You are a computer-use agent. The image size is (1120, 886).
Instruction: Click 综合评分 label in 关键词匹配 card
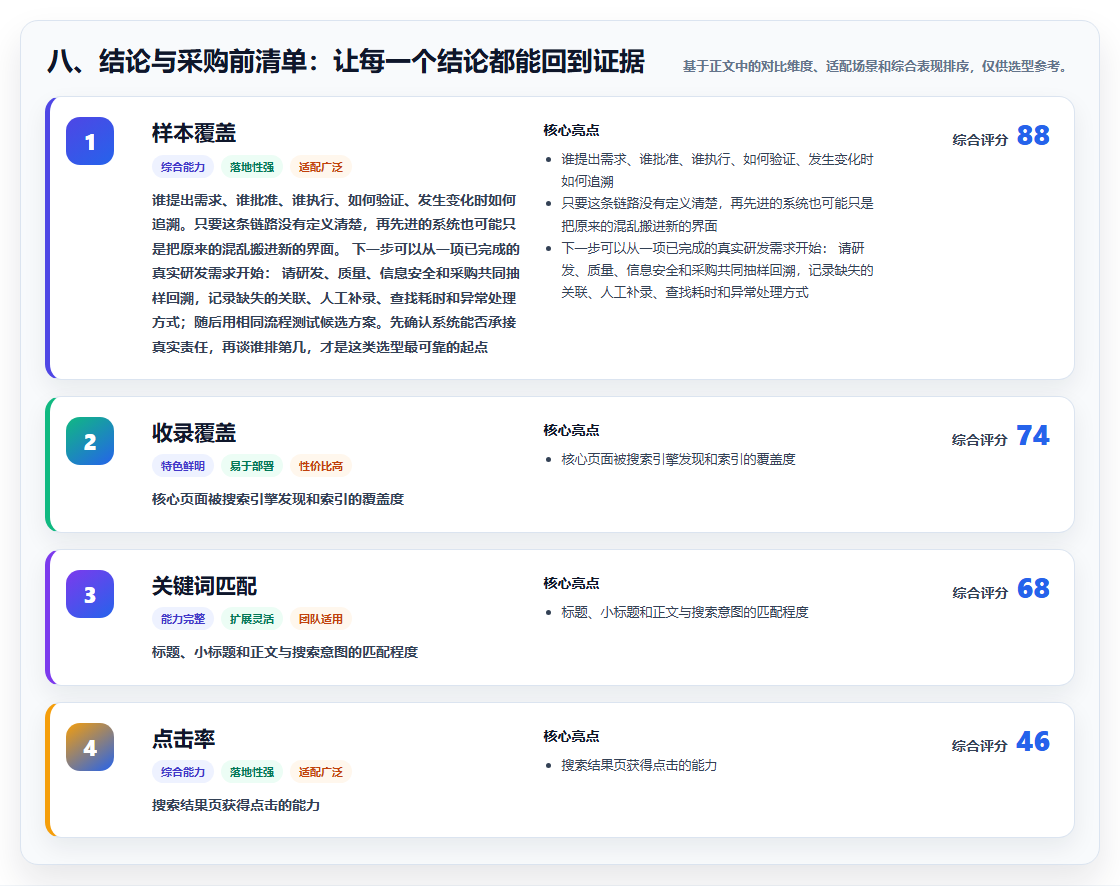coord(980,593)
